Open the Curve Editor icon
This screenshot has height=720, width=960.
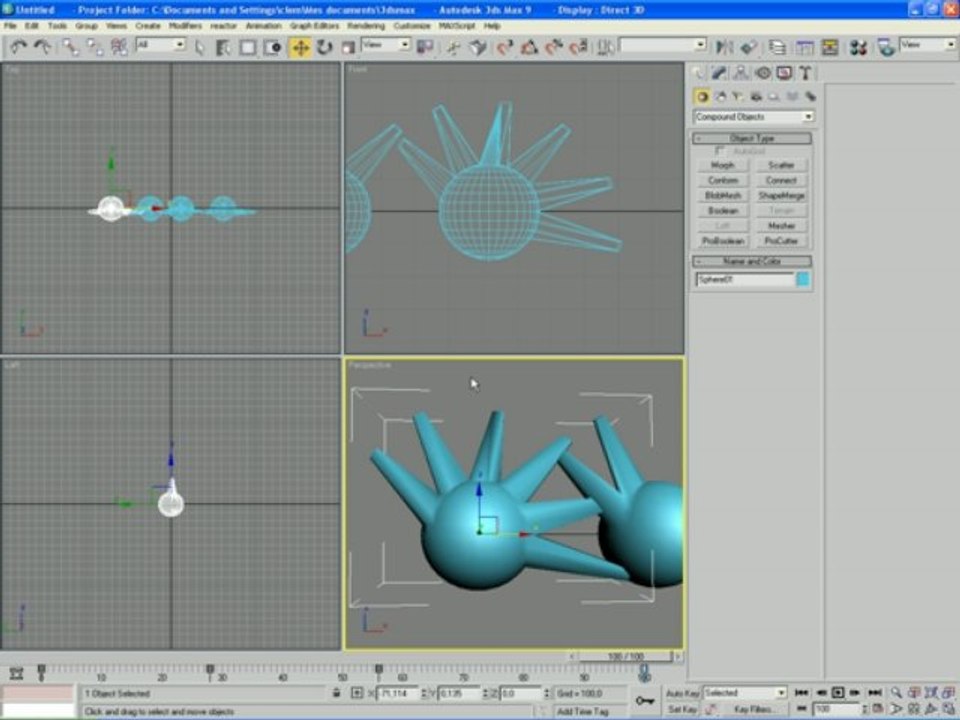[x=804, y=47]
